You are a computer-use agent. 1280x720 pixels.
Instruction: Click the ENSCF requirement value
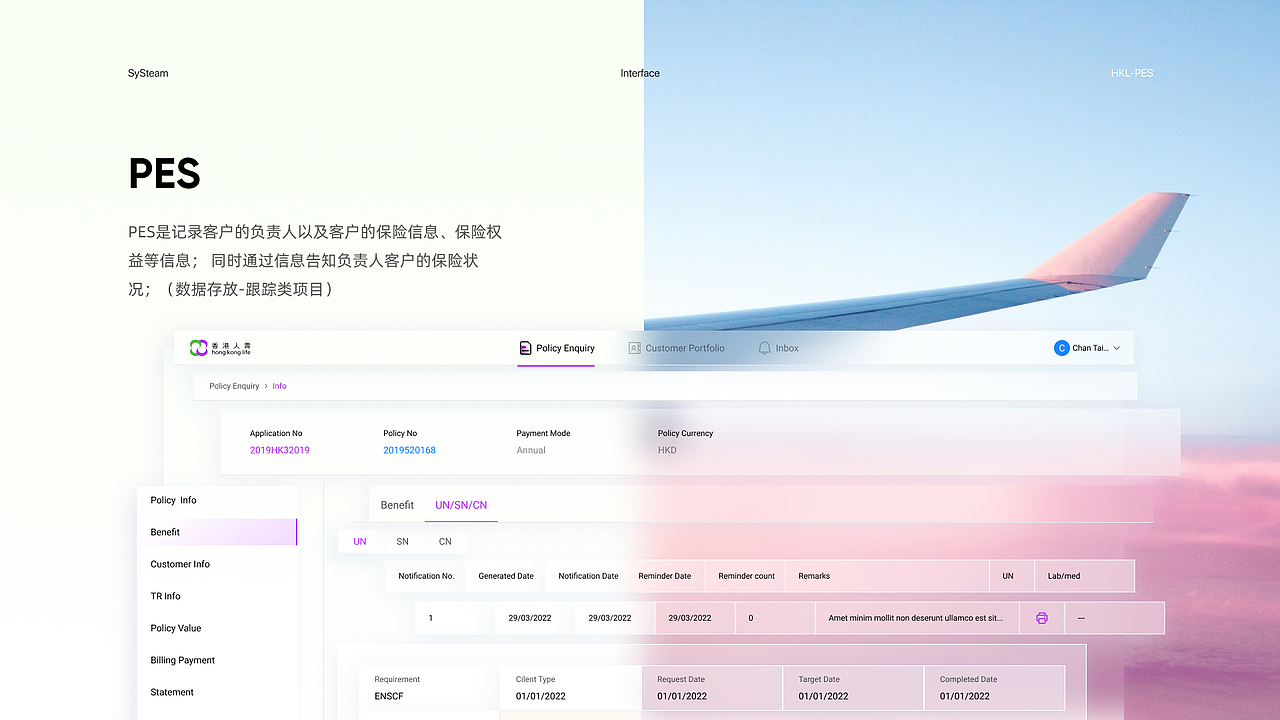390,696
